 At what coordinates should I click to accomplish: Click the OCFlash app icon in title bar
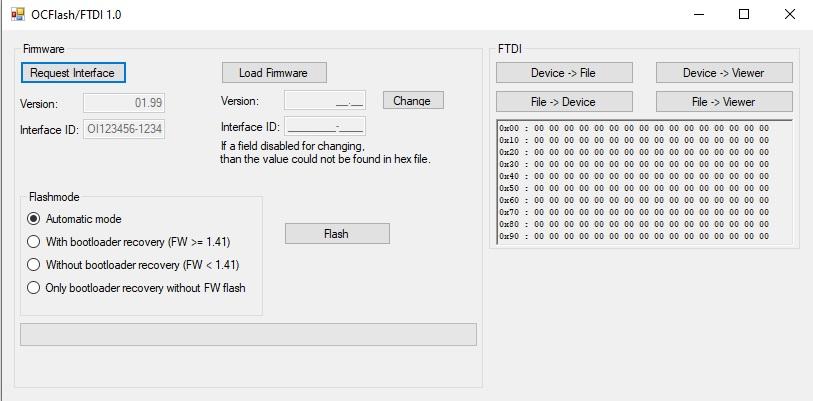click(17, 15)
